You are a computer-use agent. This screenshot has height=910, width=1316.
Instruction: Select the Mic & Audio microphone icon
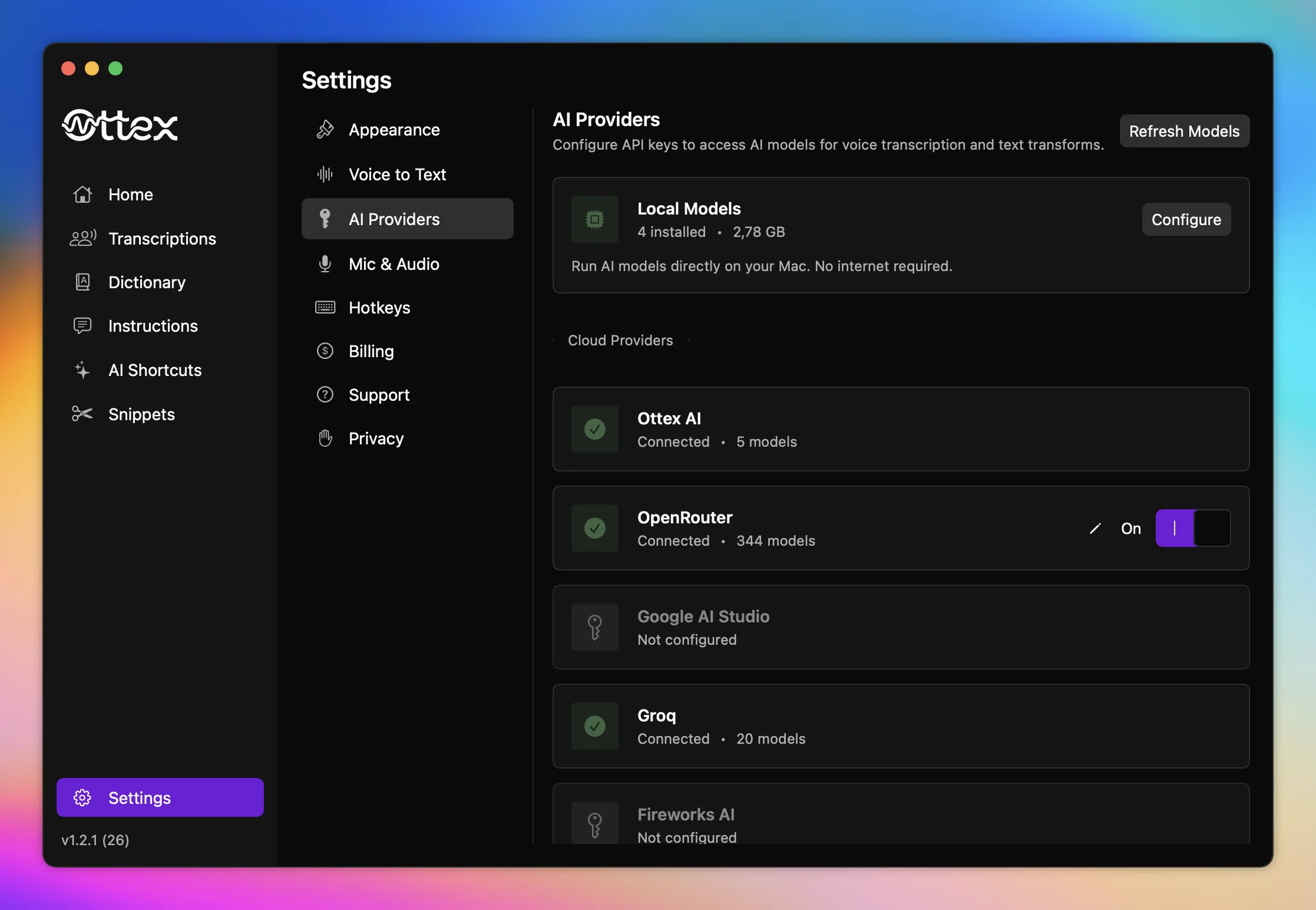[325, 264]
